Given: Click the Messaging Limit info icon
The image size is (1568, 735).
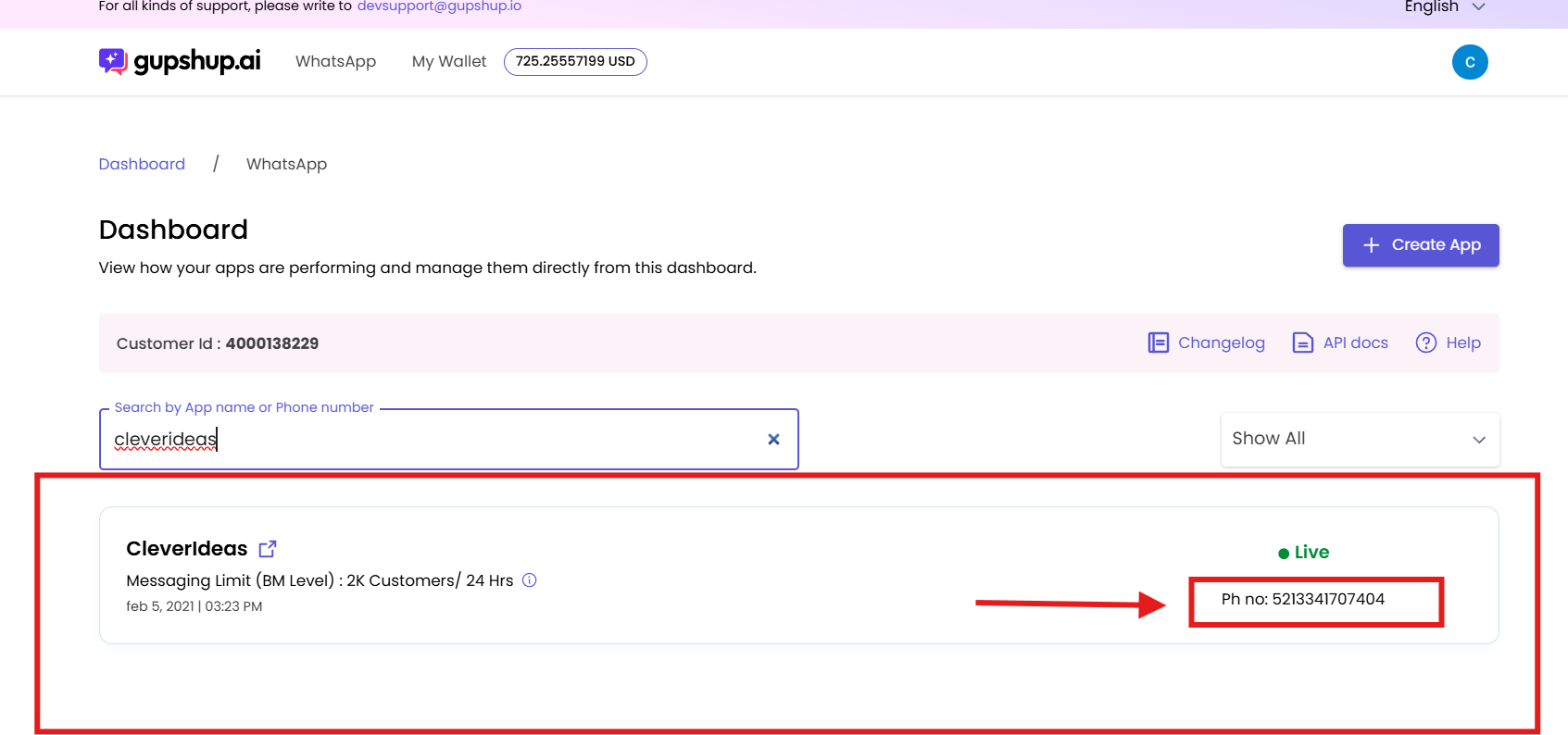Looking at the screenshot, I should (x=530, y=580).
